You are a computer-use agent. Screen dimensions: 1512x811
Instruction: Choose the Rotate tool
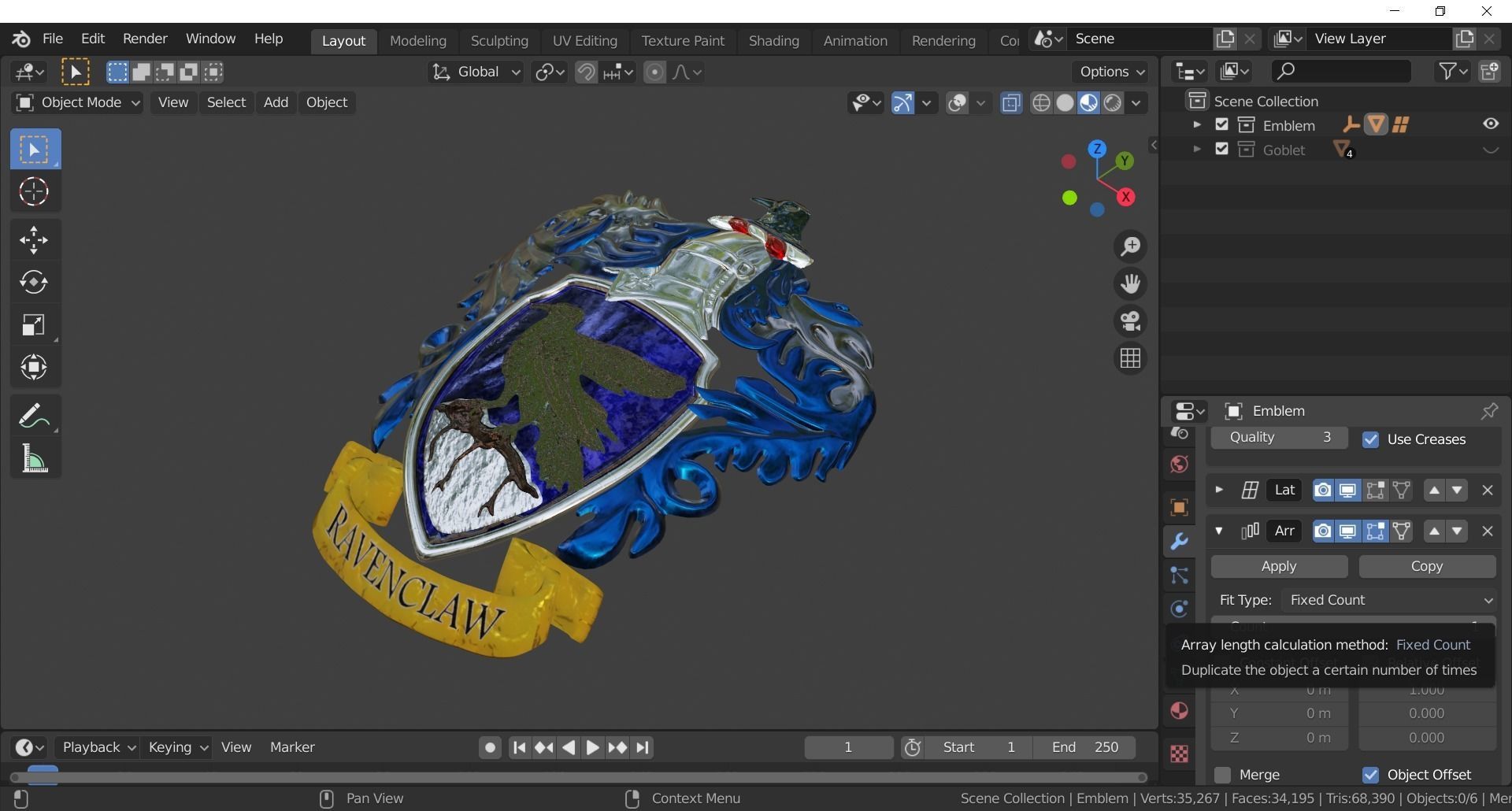[34, 282]
